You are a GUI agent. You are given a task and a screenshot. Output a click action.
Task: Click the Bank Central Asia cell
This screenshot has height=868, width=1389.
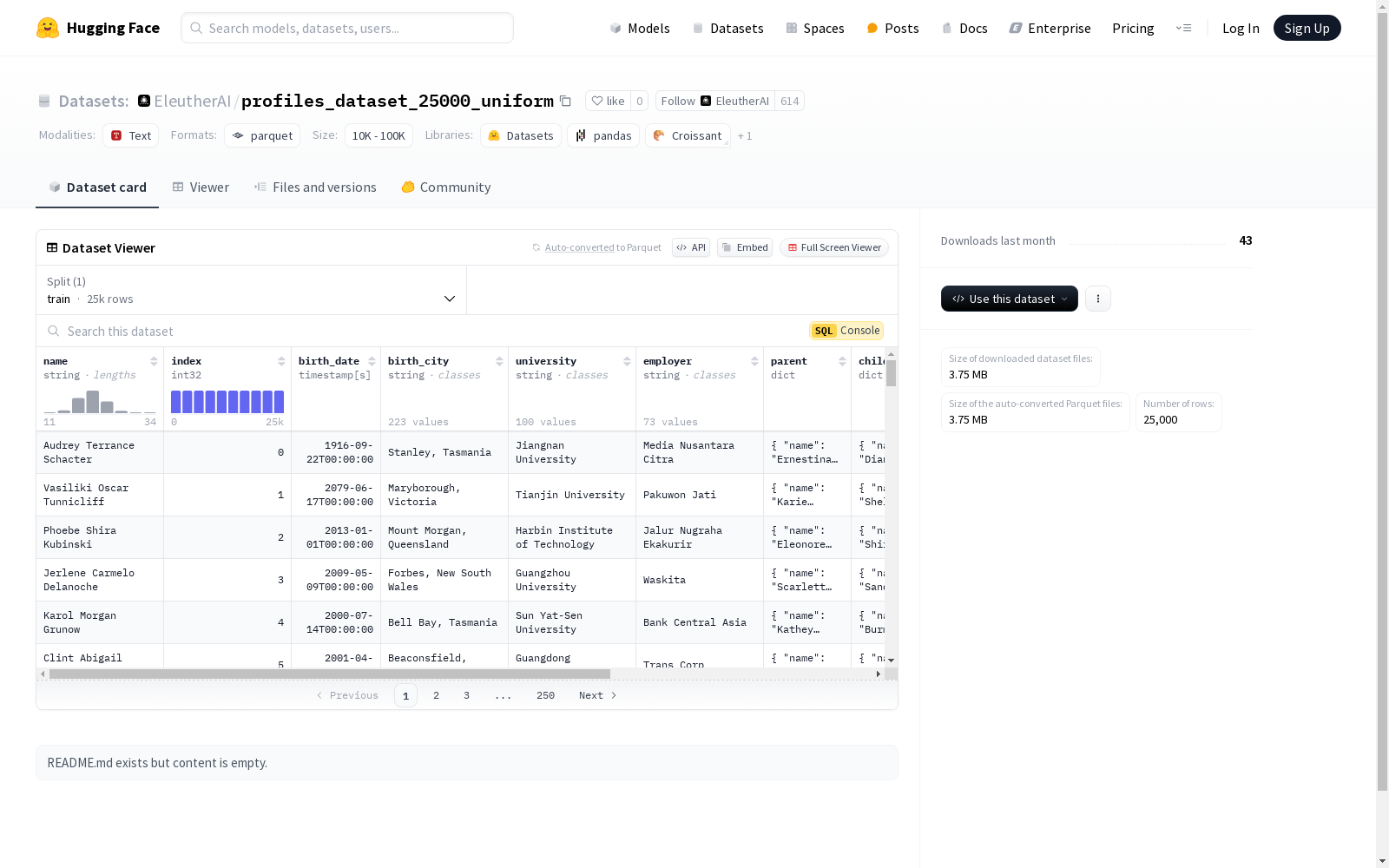click(x=700, y=622)
